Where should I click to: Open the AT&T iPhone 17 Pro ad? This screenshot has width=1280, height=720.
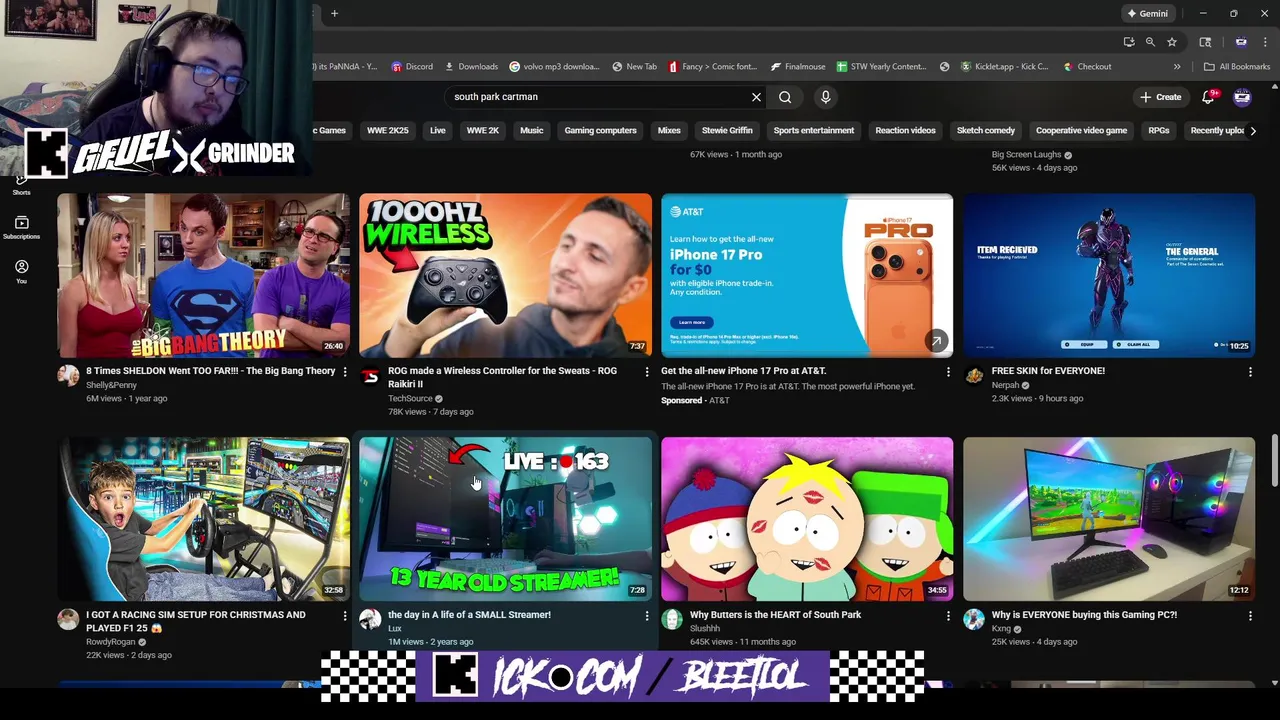(x=807, y=275)
